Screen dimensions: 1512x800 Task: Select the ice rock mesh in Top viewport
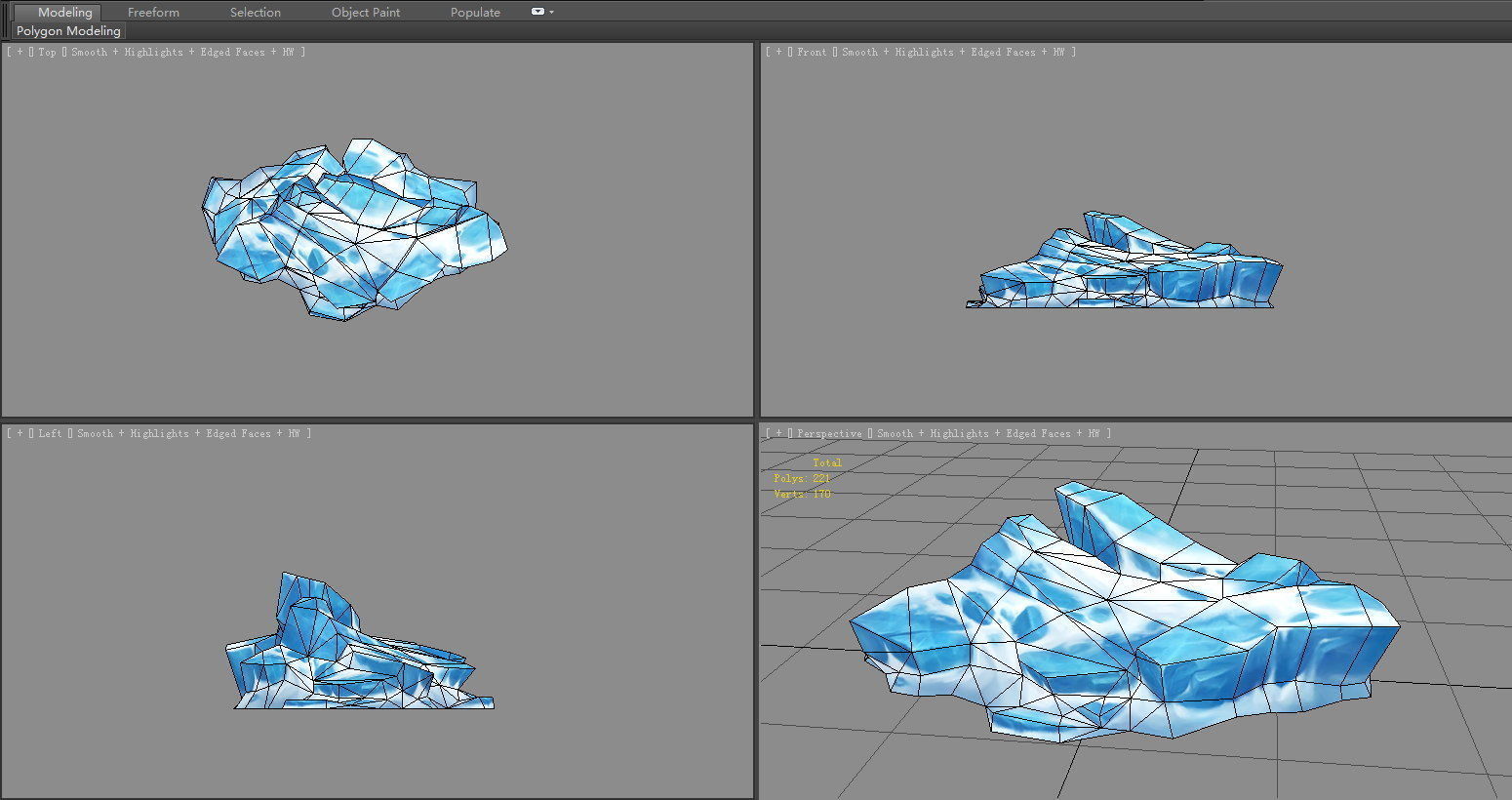point(353,229)
